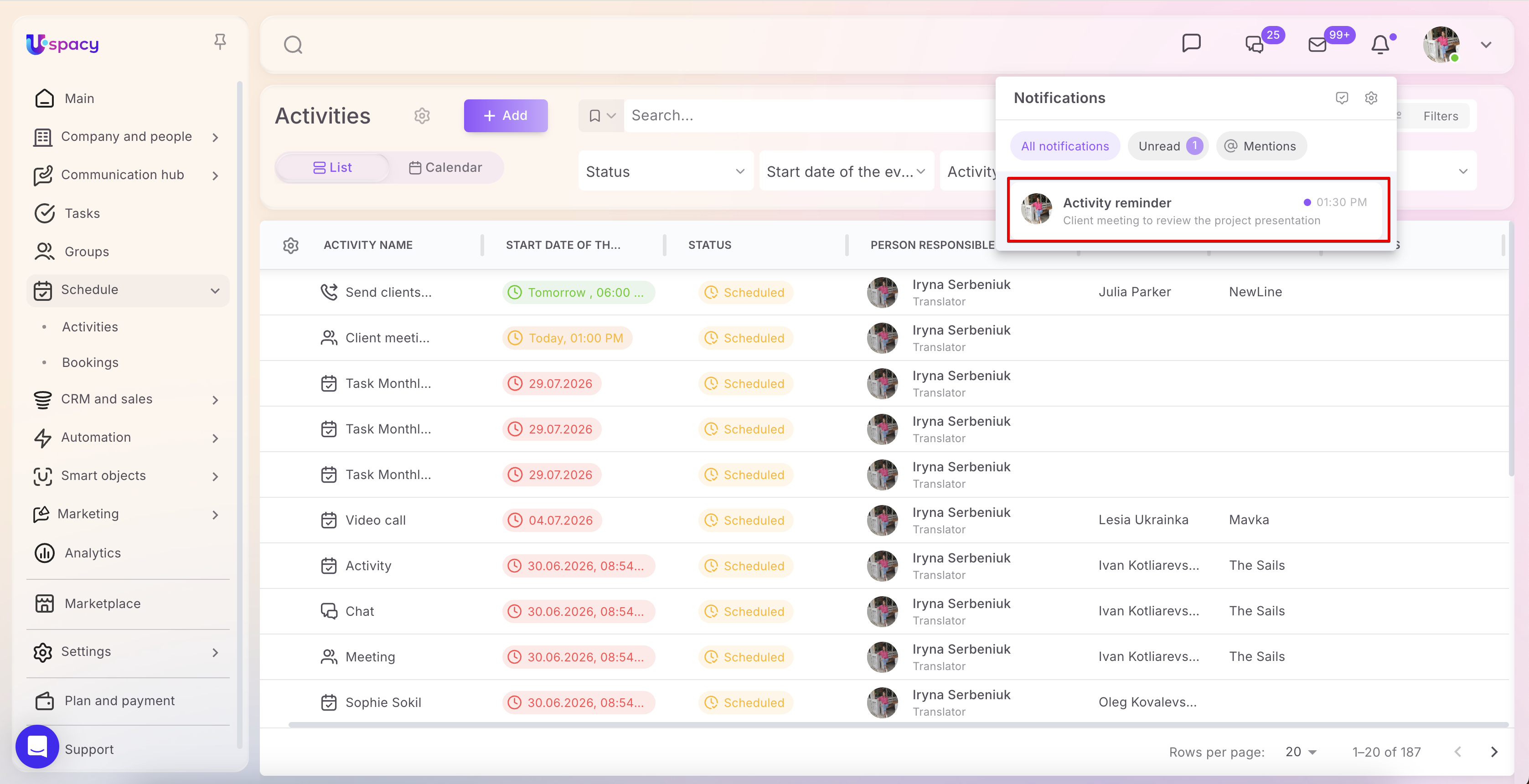
Task: Open Tasks in sidebar
Action: (128, 213)
